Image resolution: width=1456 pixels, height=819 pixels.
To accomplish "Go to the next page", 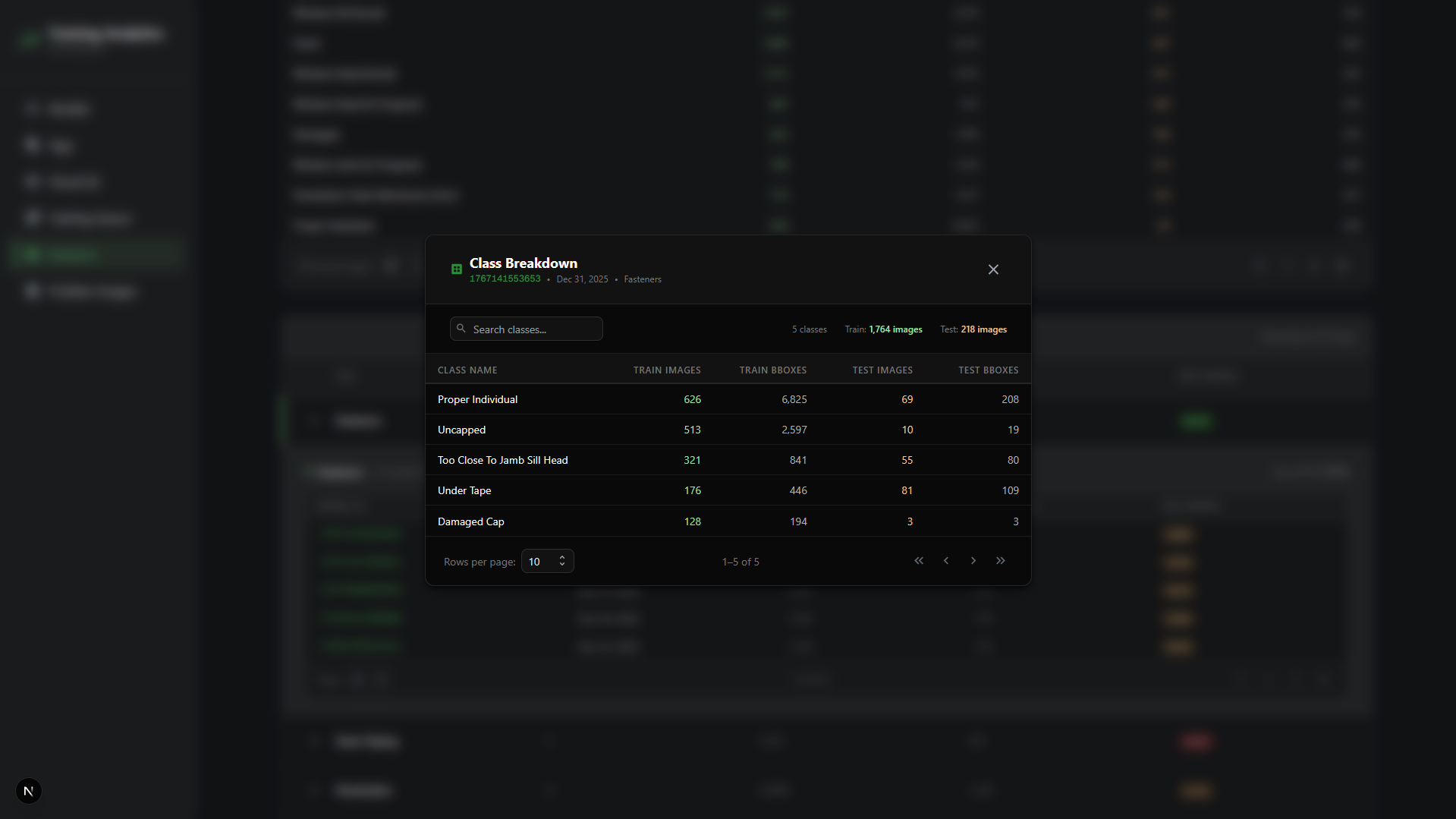I will click(973, 561).
